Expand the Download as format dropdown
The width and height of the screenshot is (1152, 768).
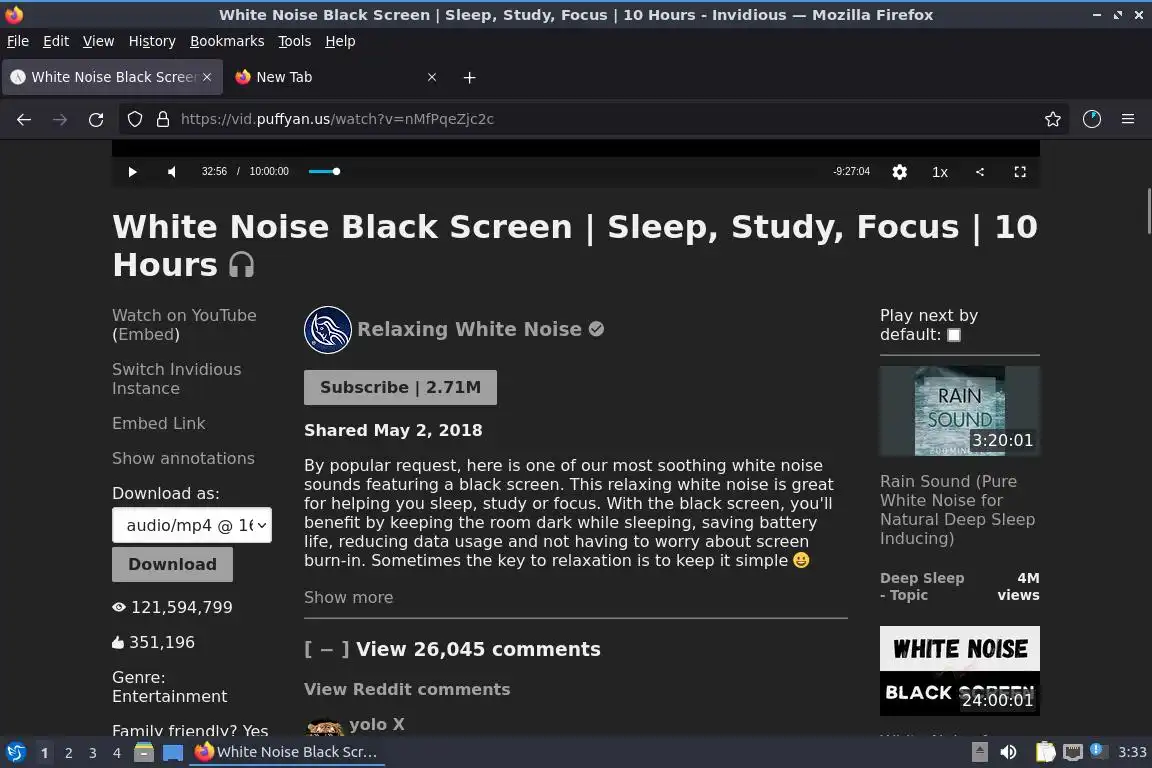[x=192, y=525]
